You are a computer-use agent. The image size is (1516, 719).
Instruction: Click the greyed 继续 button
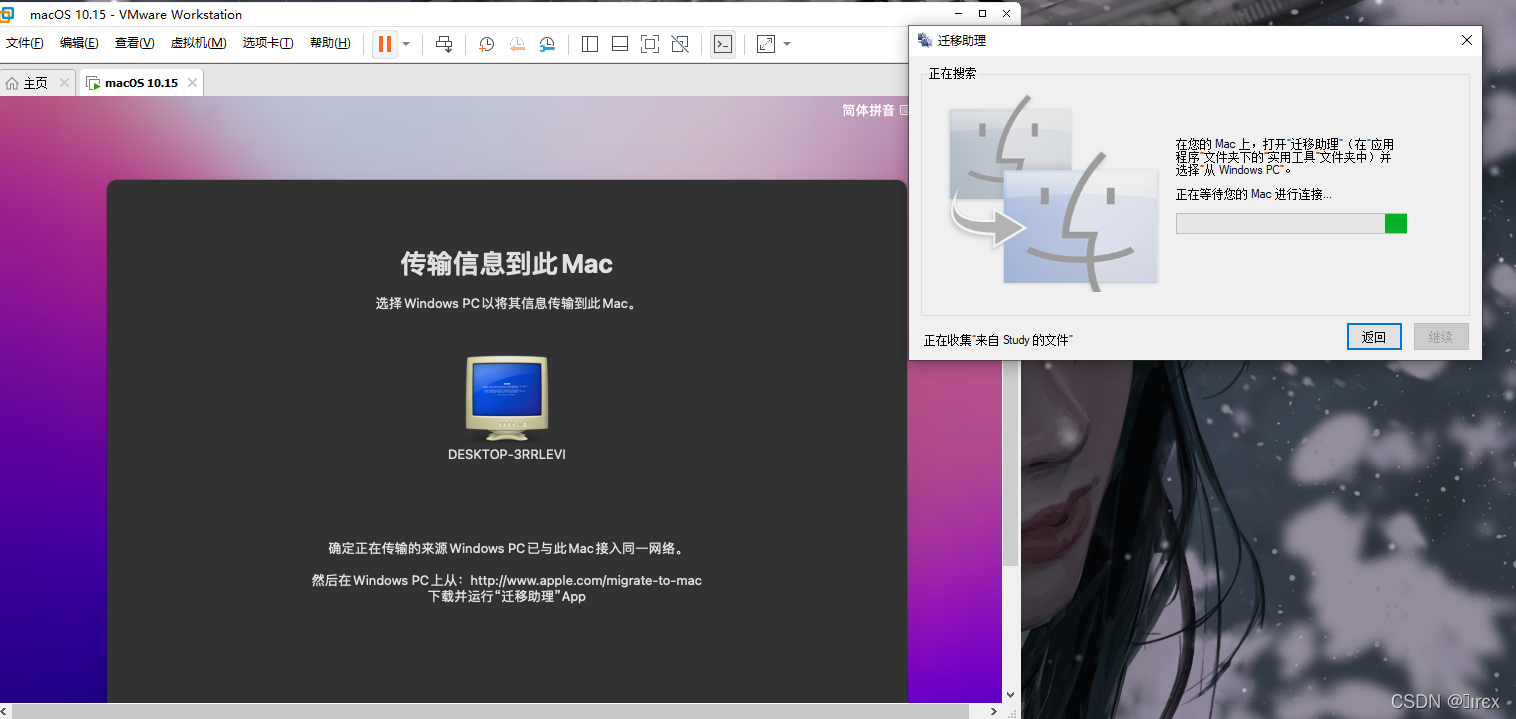(1441, 337)
